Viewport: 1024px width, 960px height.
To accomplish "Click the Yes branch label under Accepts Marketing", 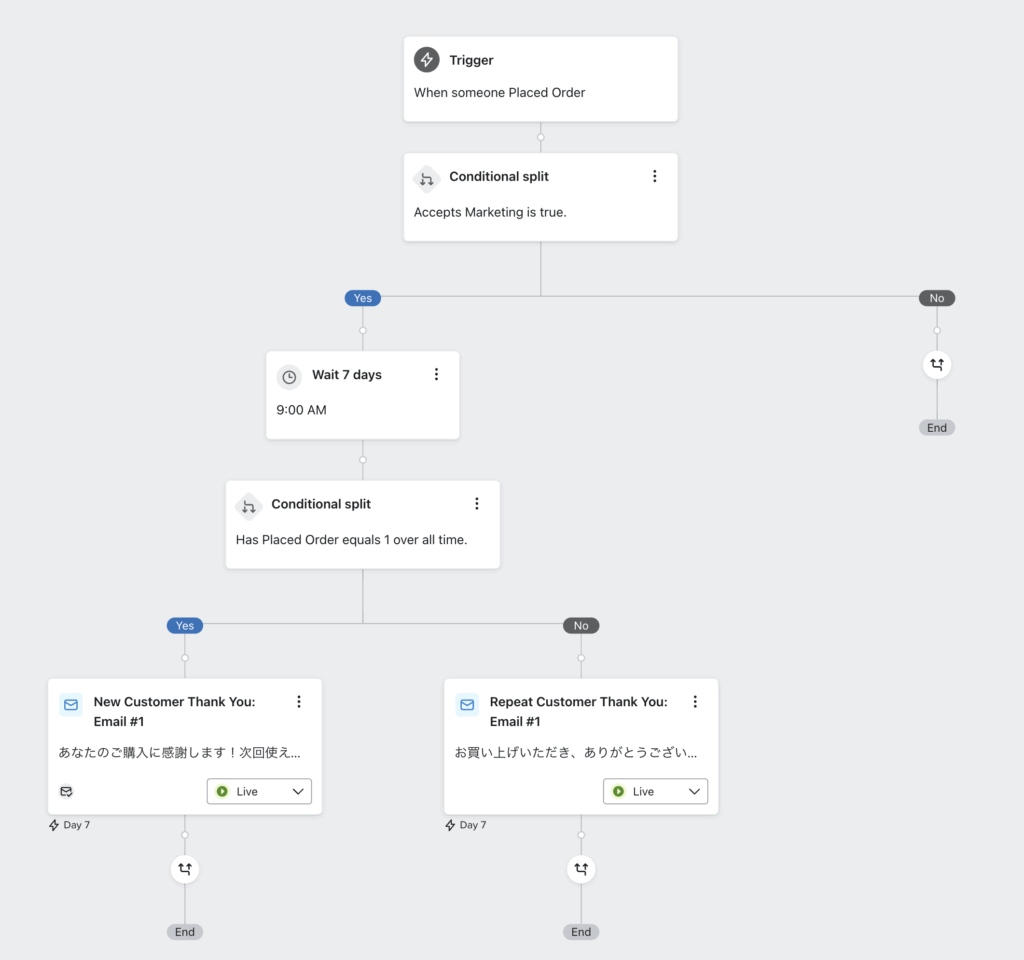I will pyautogui.click(x=362, y=298).
